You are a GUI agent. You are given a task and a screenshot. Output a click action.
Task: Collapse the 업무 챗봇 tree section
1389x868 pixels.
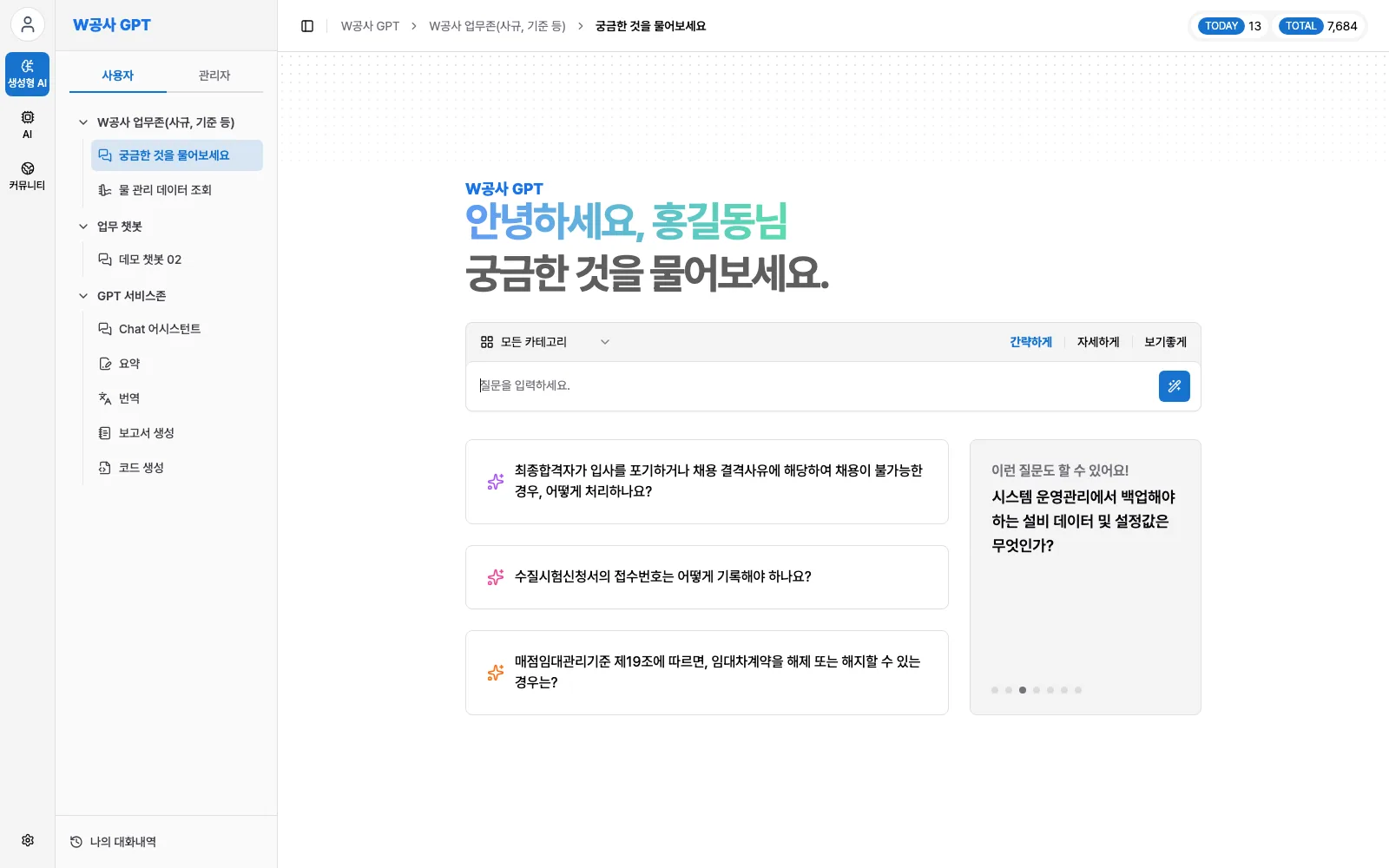83,227
